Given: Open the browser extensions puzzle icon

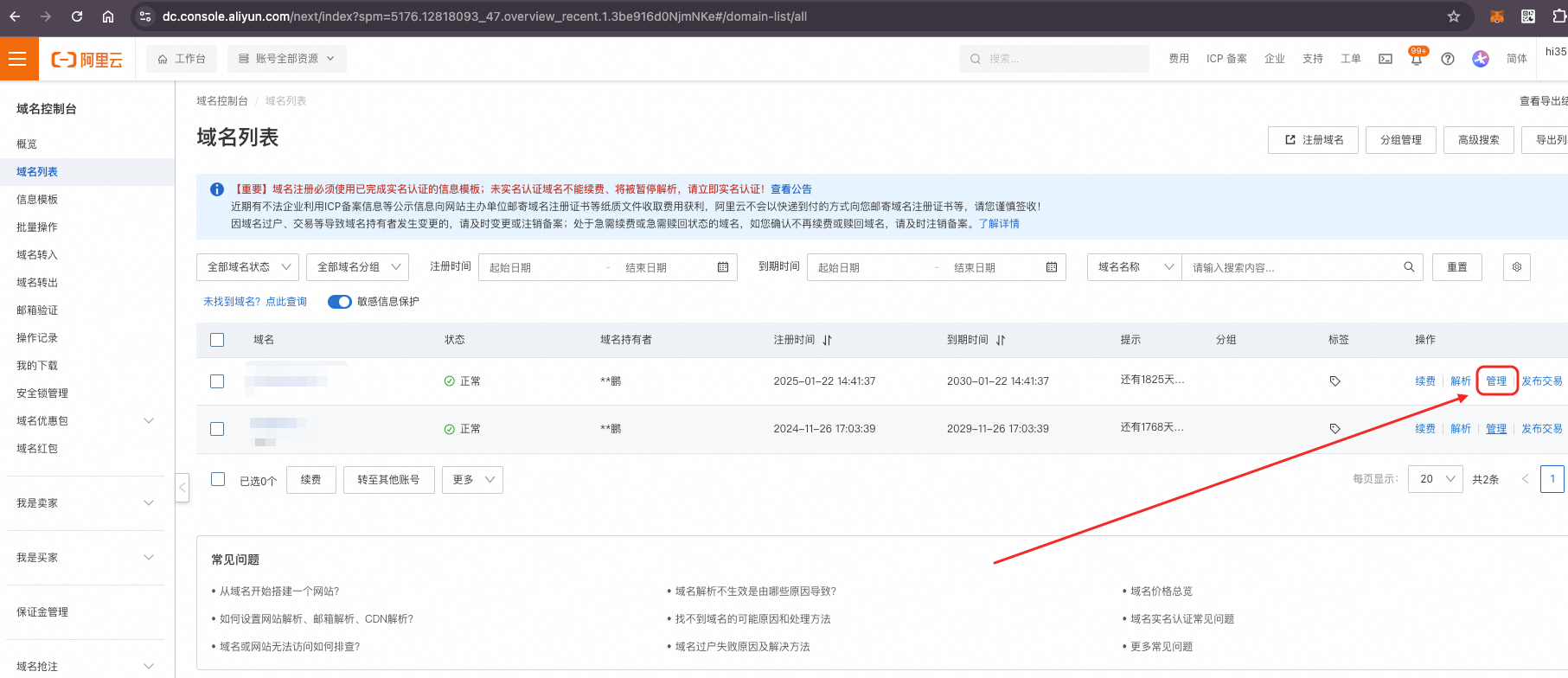Looking at the screenshot, I should pyautogui.click(x=1559, y=16).
